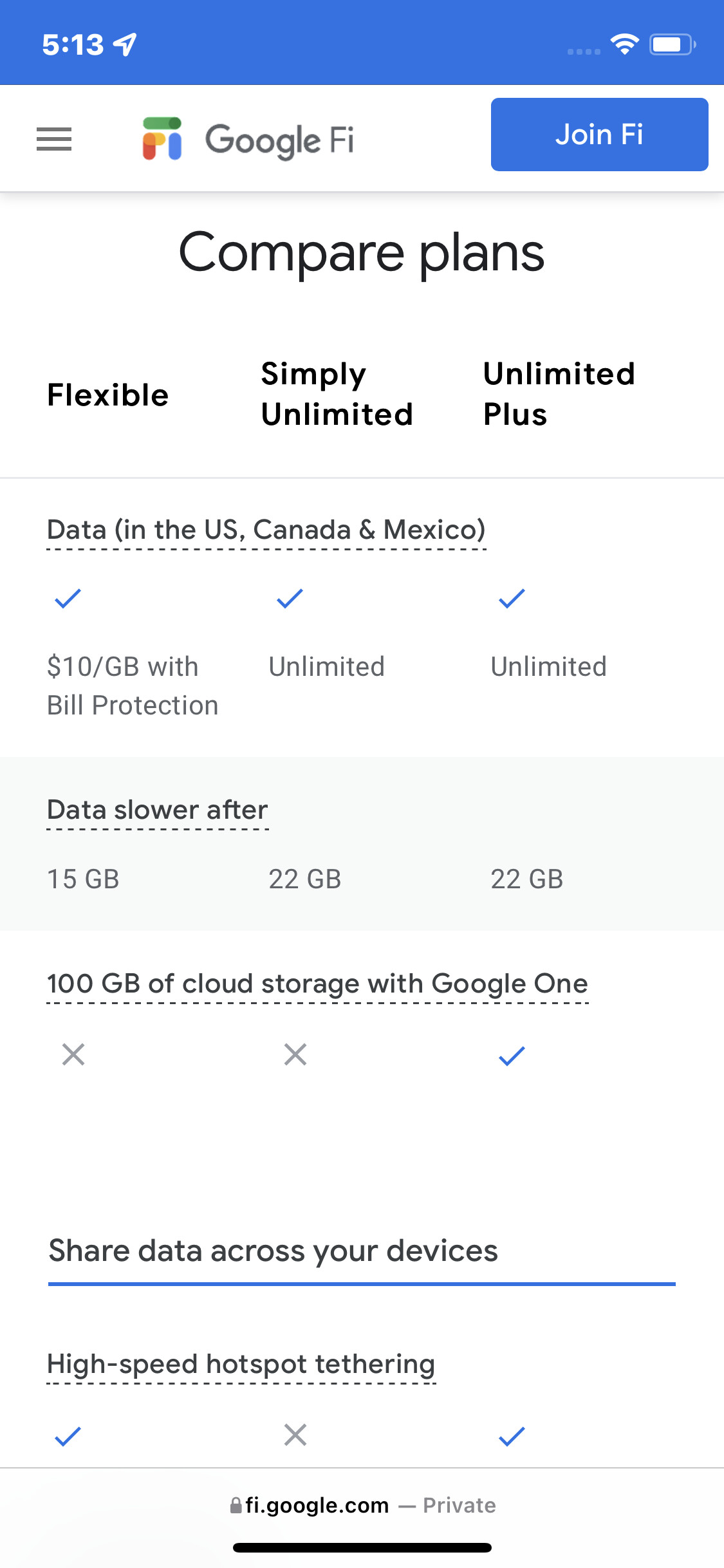Image resolution: width=724 pixels, height=1568 pixels.
Task: Expand the Data slower after explanation
Action: [x=158, y=810]
